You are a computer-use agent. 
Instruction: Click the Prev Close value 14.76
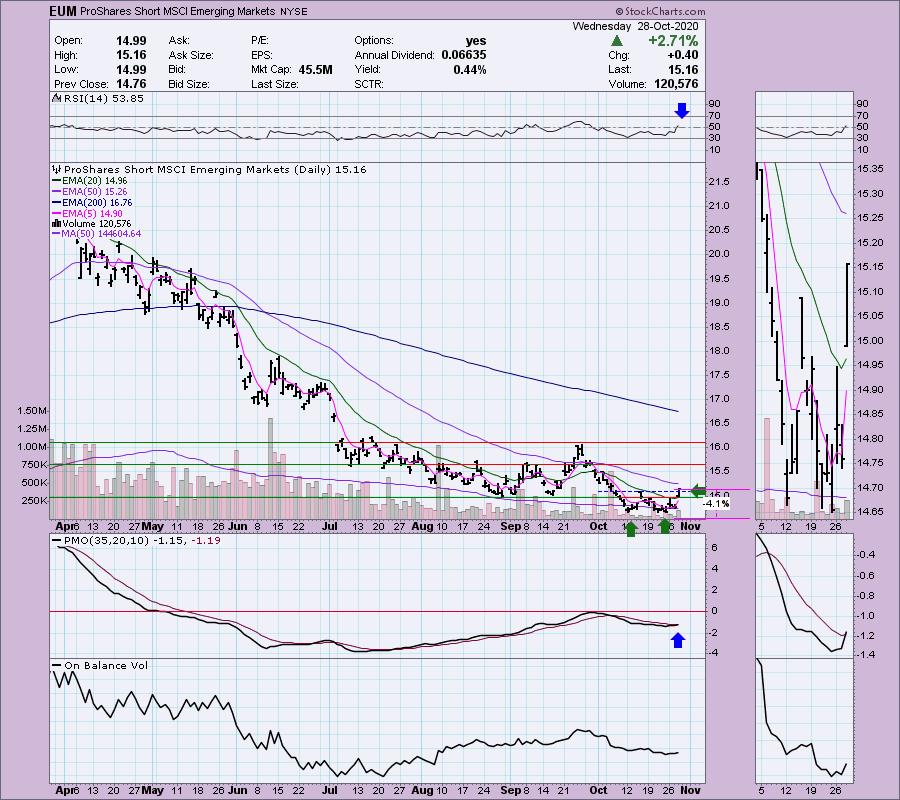pos(131,84)
